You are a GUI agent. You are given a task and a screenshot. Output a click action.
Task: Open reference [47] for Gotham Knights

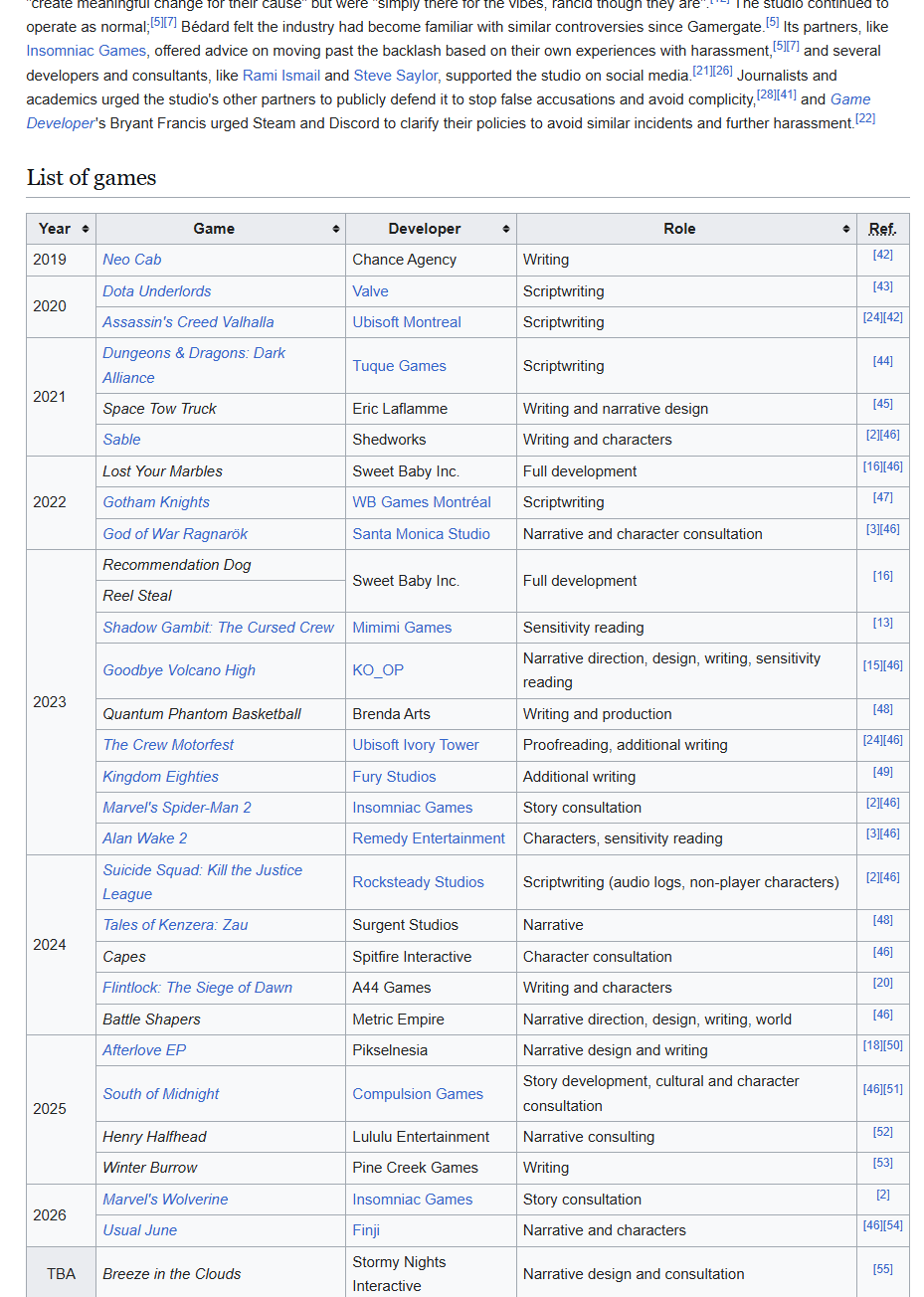pos(882,497)
